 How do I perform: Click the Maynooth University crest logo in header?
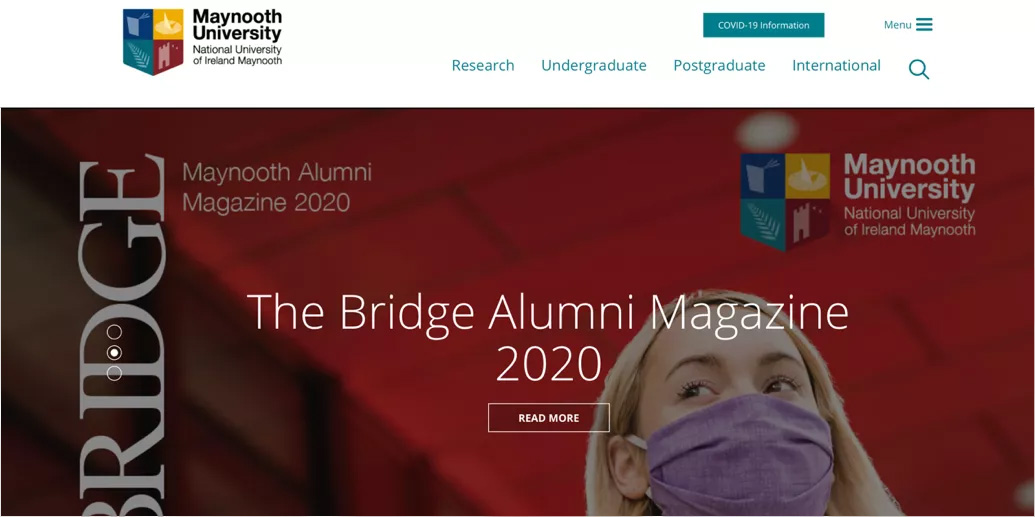point(153,42)
